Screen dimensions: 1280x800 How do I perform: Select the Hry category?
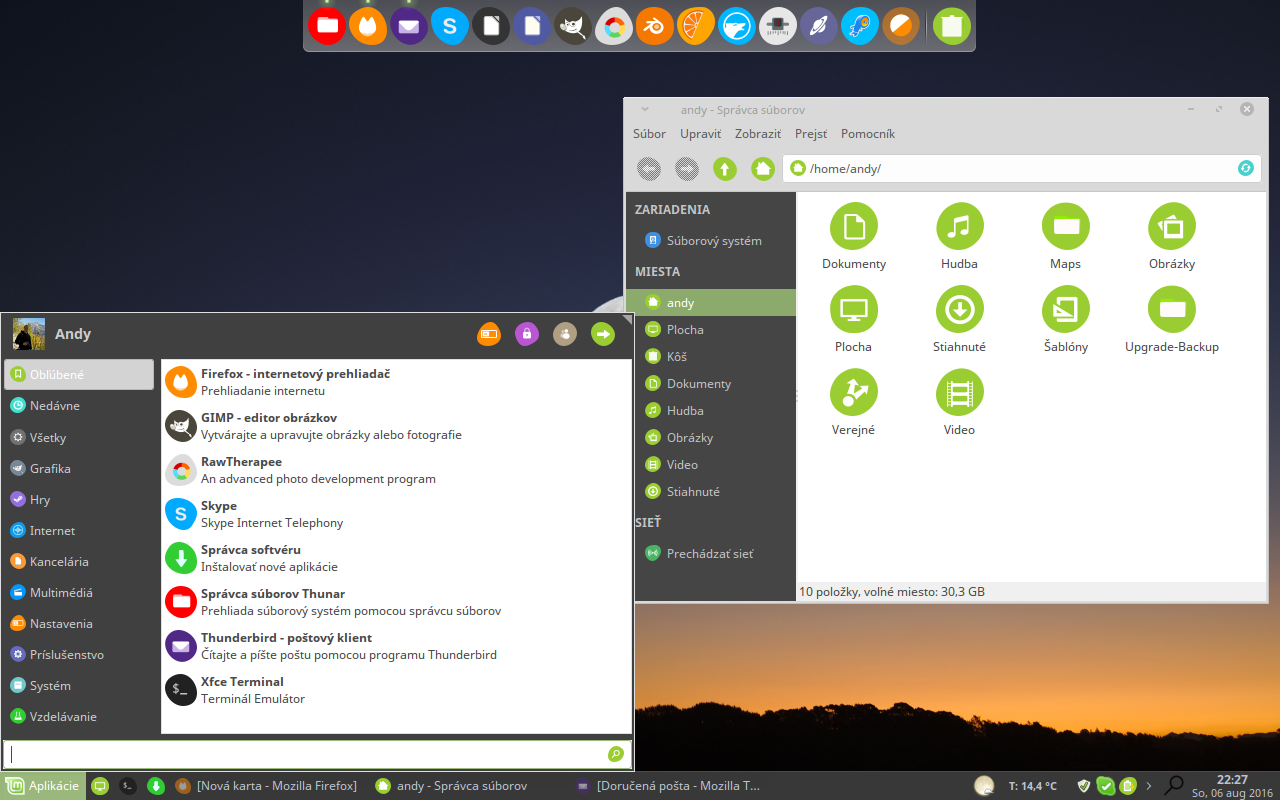click(79, 499)
